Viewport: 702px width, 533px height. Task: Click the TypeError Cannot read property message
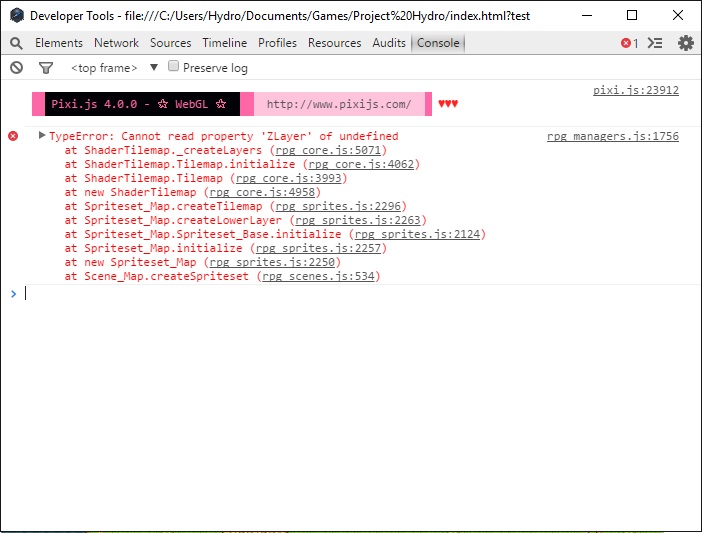click(x=223, y=136)
